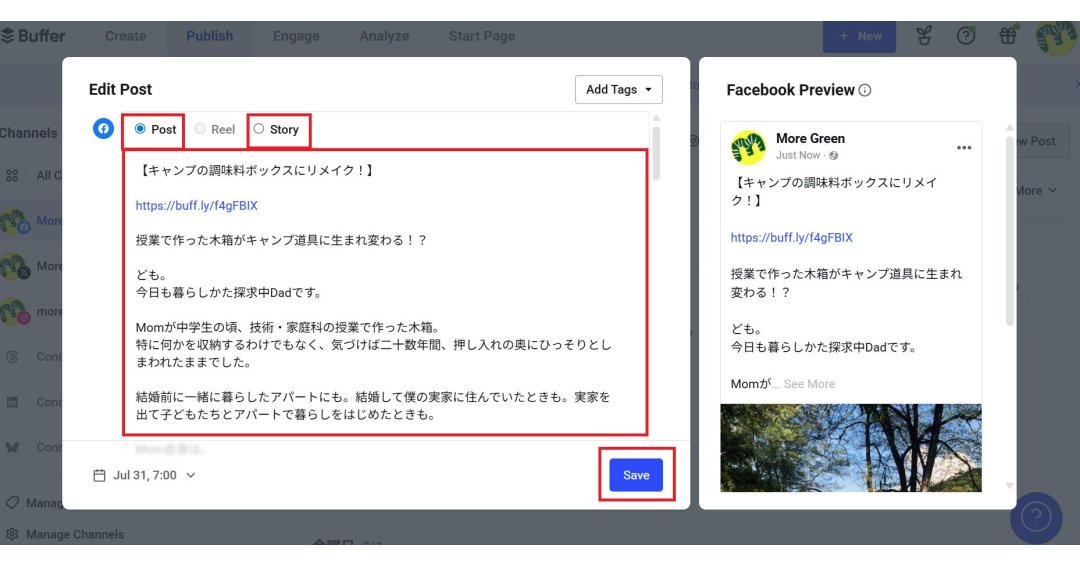Open the Add Tags dropdown
The image size is (1080, 566).
[x=619, y=90]
